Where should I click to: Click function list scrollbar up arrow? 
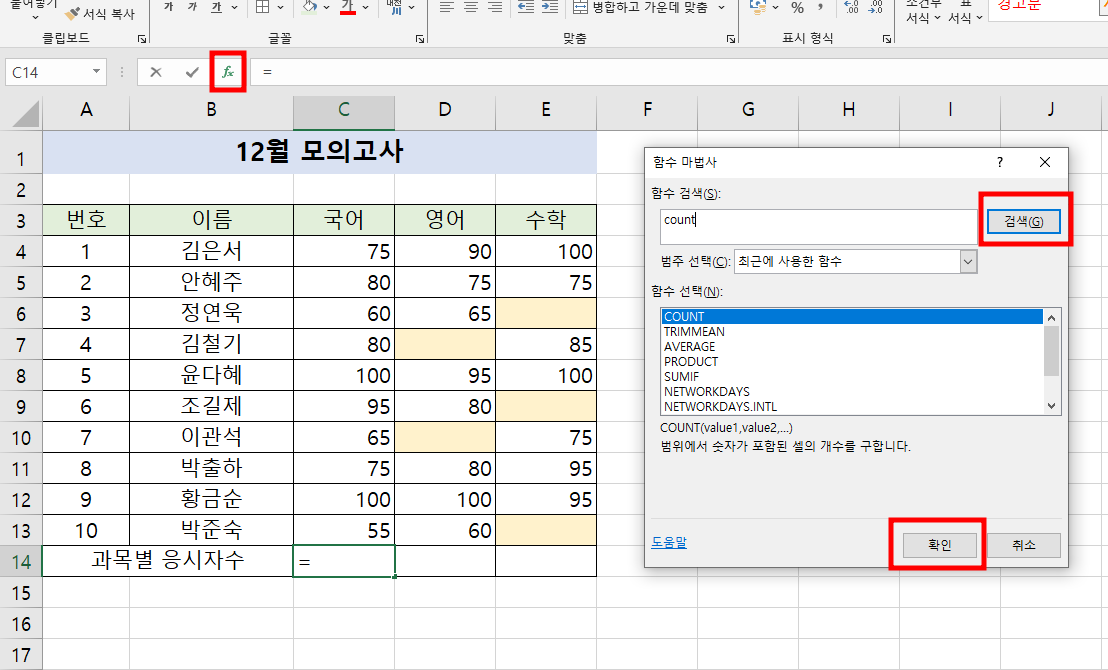coord(1051,318)
